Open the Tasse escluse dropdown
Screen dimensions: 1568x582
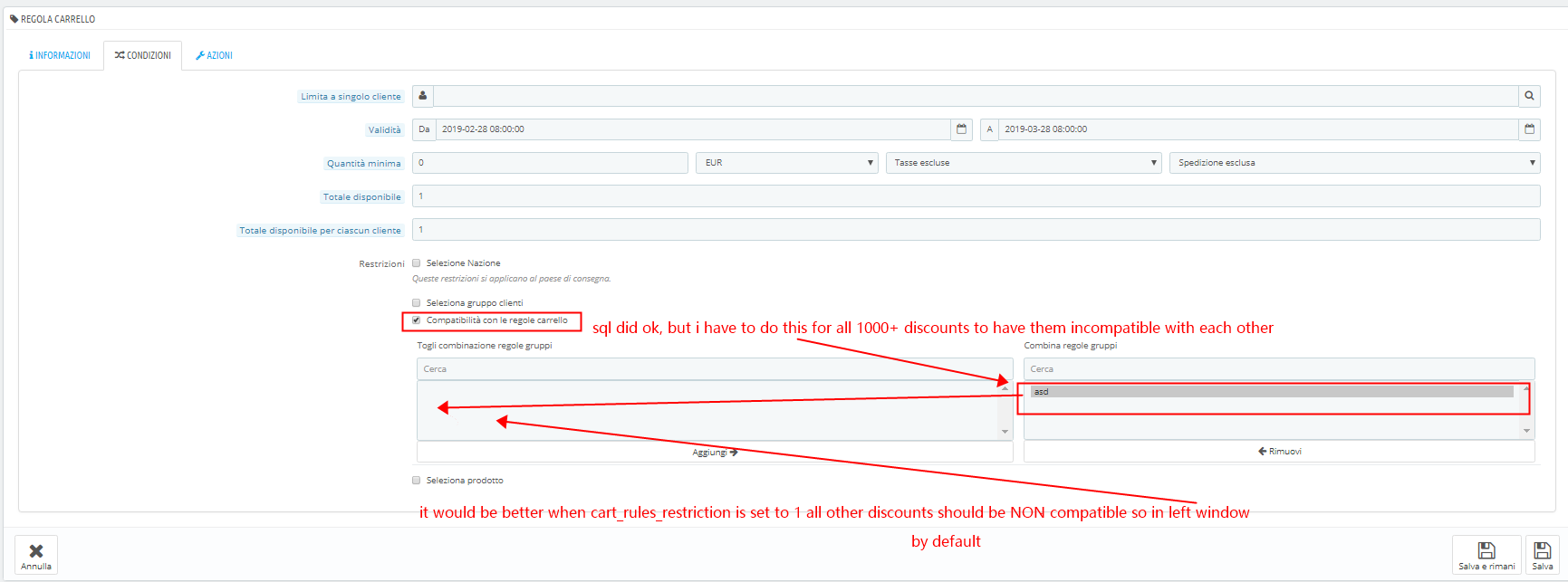click(x=1024, y=163)
